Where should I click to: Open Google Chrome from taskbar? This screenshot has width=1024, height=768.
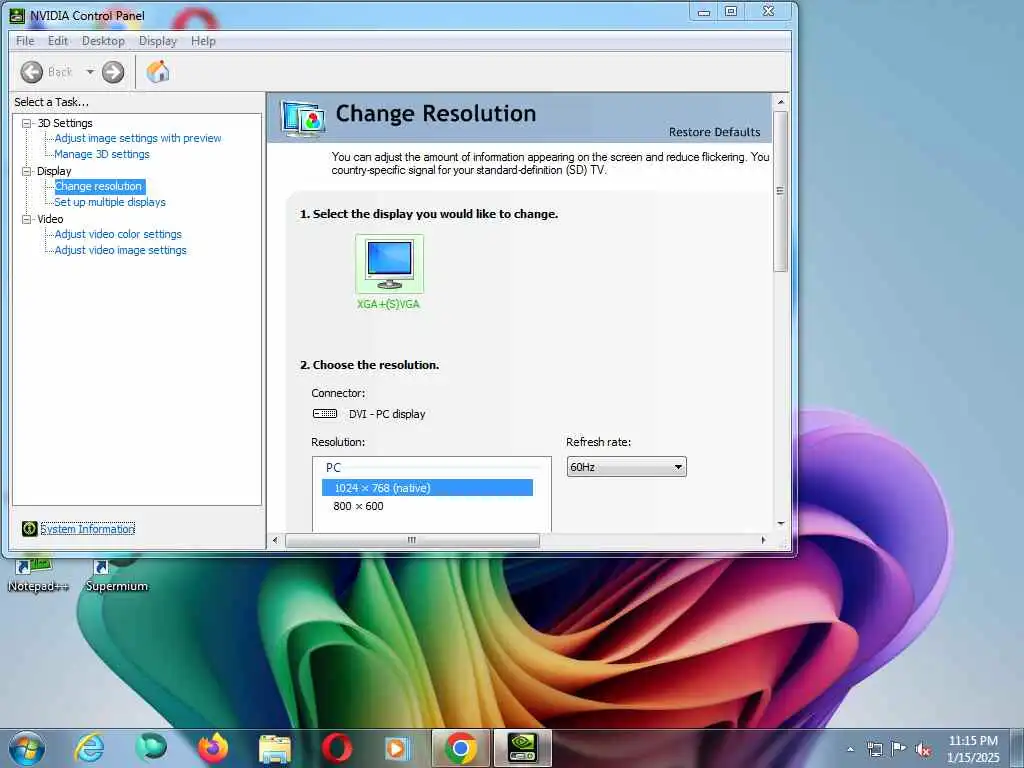[460, 748]
